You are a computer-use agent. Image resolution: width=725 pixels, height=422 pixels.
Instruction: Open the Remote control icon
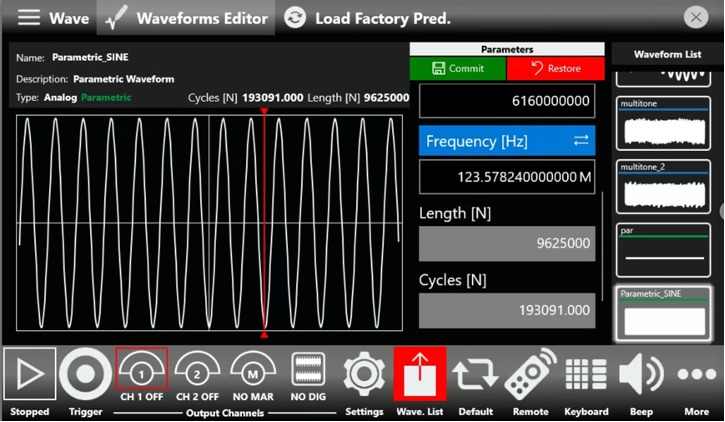pos(530,375)
